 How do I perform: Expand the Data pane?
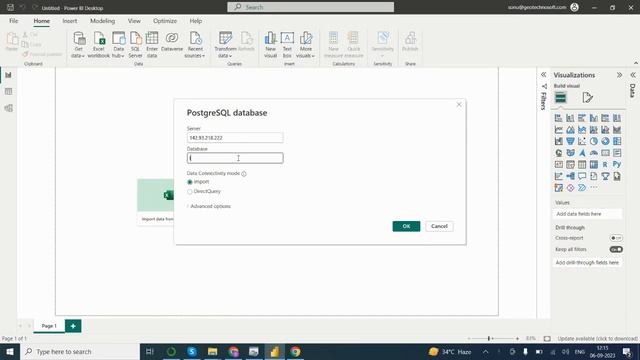coord(633,75)
